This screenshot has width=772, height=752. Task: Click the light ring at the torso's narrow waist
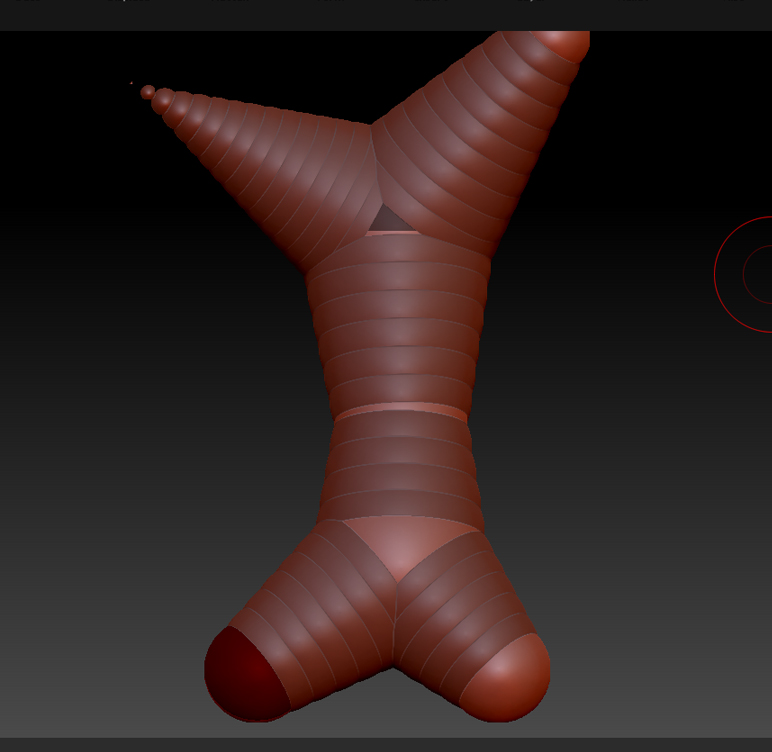pos(401,410)
